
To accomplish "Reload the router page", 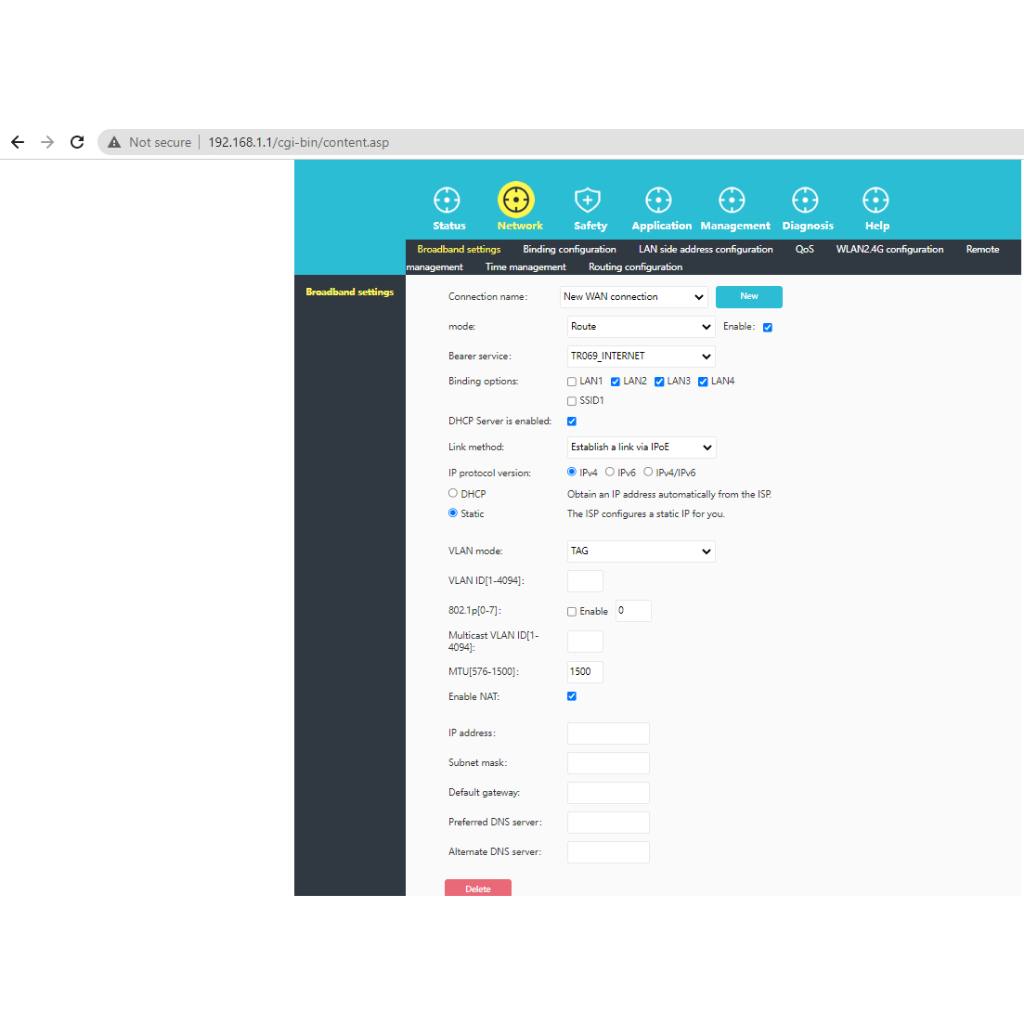I will tap(77, 142).
